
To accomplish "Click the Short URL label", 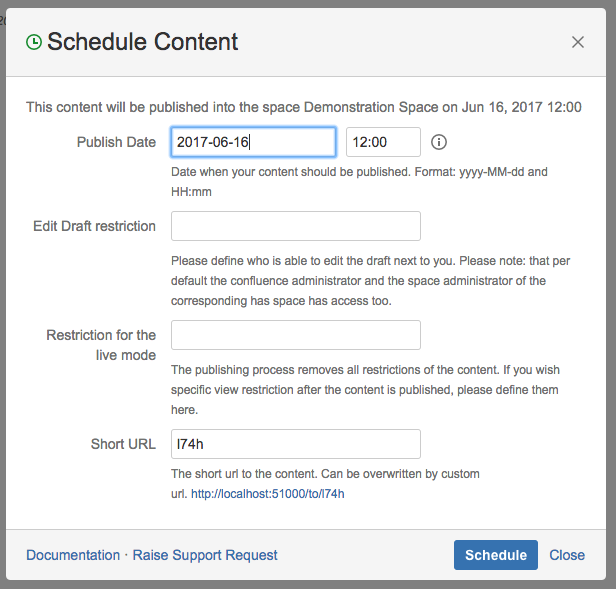I will (123, 444).
